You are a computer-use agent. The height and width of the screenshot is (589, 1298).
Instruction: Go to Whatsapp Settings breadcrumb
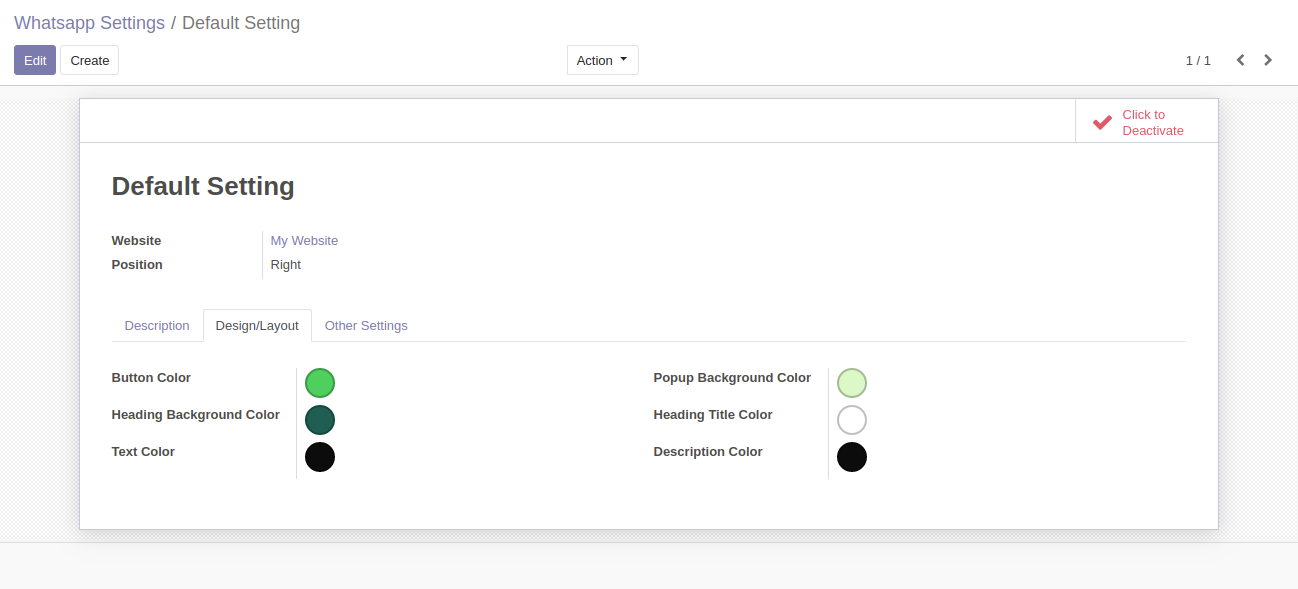tap(89, 23)
